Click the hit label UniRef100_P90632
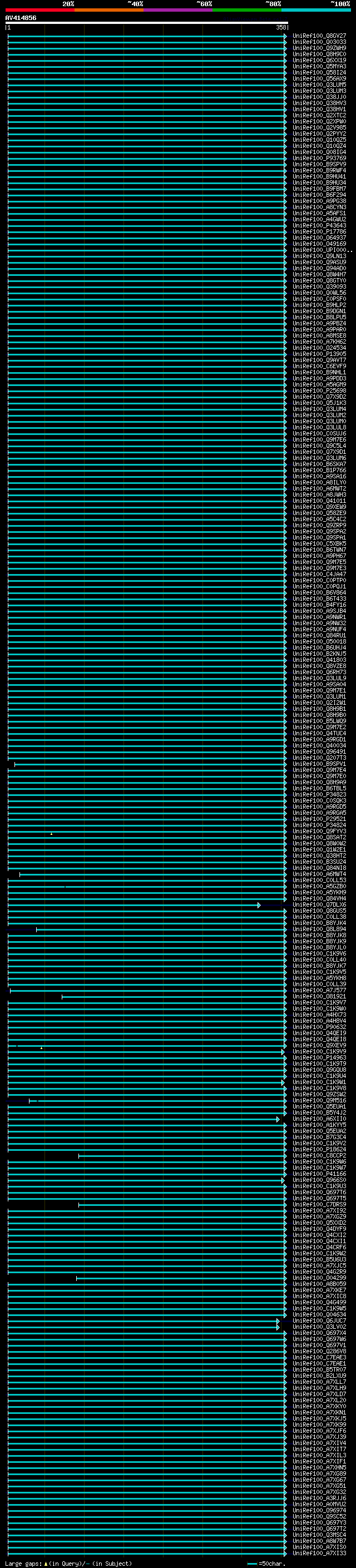This screenshot has width=356, height=1568. click(x=319, y=1027)
